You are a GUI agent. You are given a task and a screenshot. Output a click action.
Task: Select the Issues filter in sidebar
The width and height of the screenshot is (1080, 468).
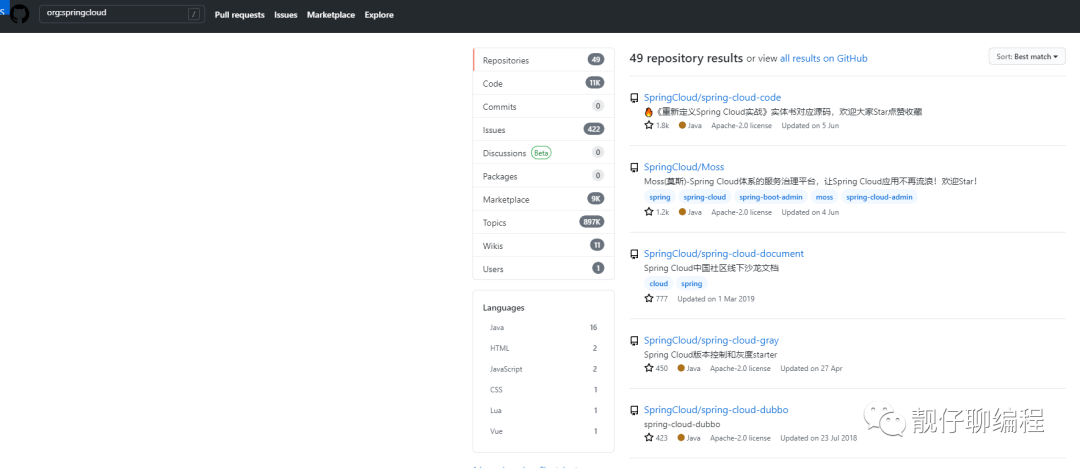tap(543, 130)
